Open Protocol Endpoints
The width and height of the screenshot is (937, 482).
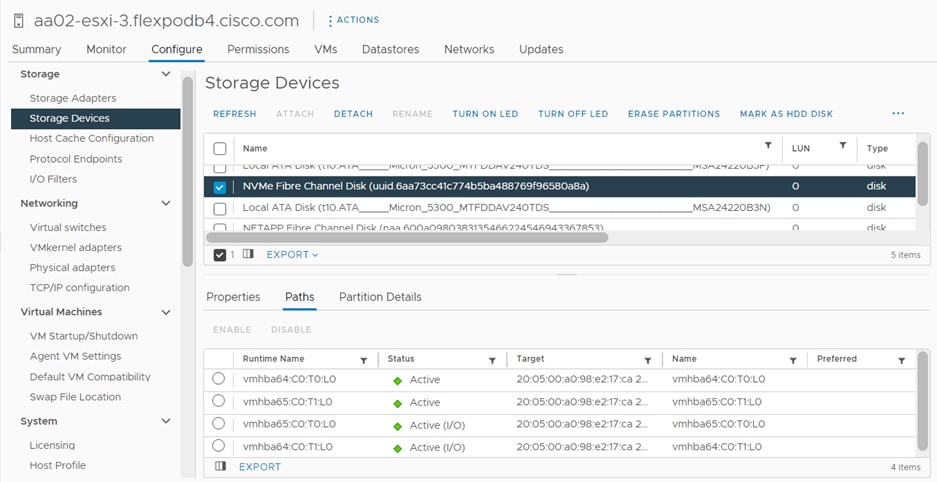point(76,159)
